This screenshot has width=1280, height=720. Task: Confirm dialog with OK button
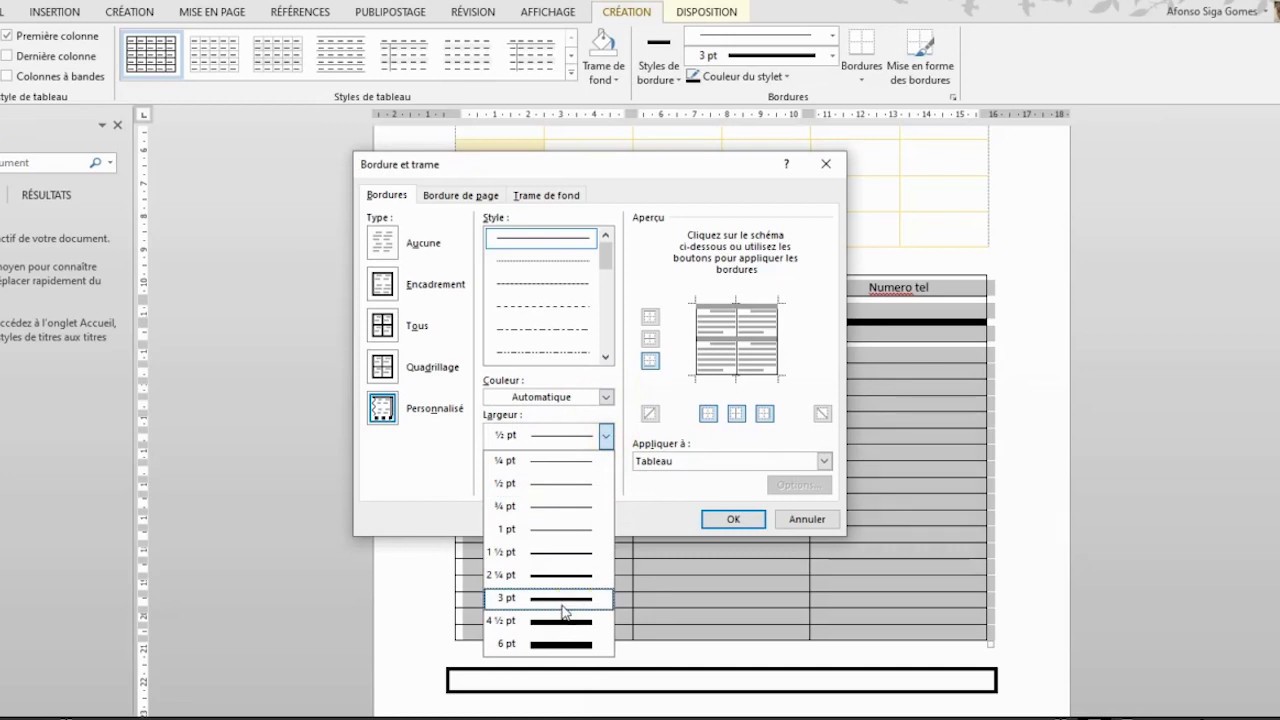733,519
